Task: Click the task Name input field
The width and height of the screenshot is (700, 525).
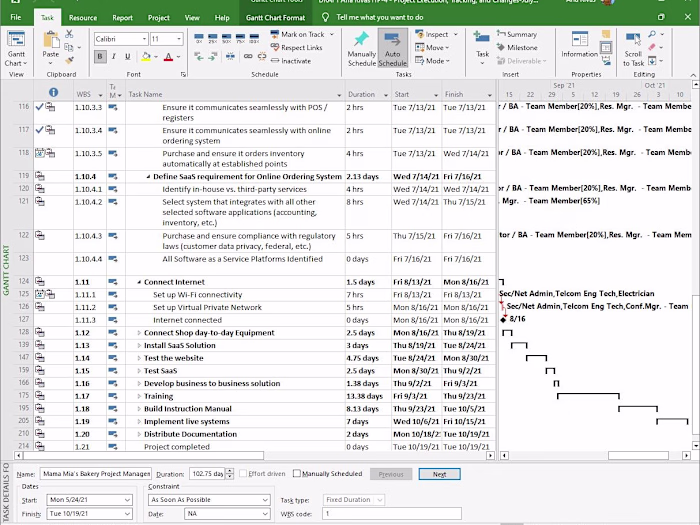Action: [96, 474]
